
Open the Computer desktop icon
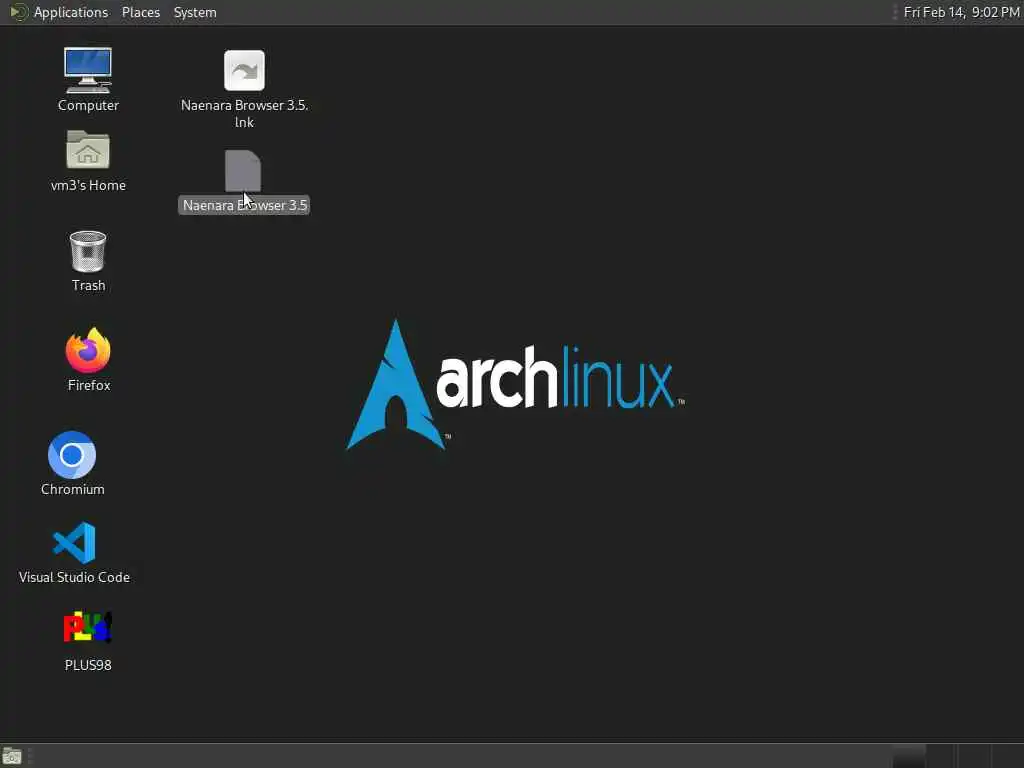[x=88, y=71]
